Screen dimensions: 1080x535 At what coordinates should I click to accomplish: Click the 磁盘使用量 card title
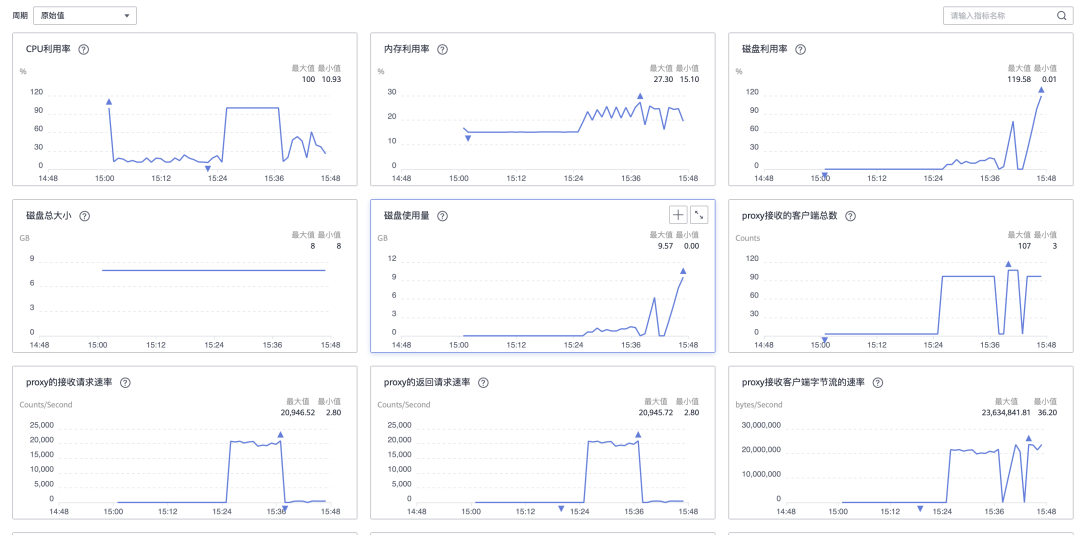tap(407, 216)
